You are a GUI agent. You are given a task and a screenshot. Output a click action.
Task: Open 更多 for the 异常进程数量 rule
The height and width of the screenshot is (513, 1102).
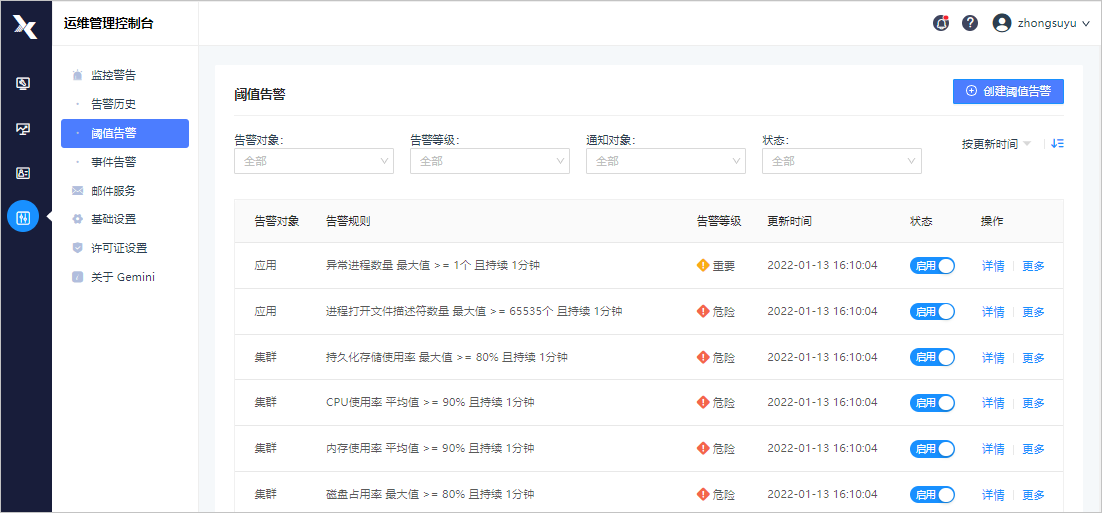pyautogui.click(x=1033, y=266)
